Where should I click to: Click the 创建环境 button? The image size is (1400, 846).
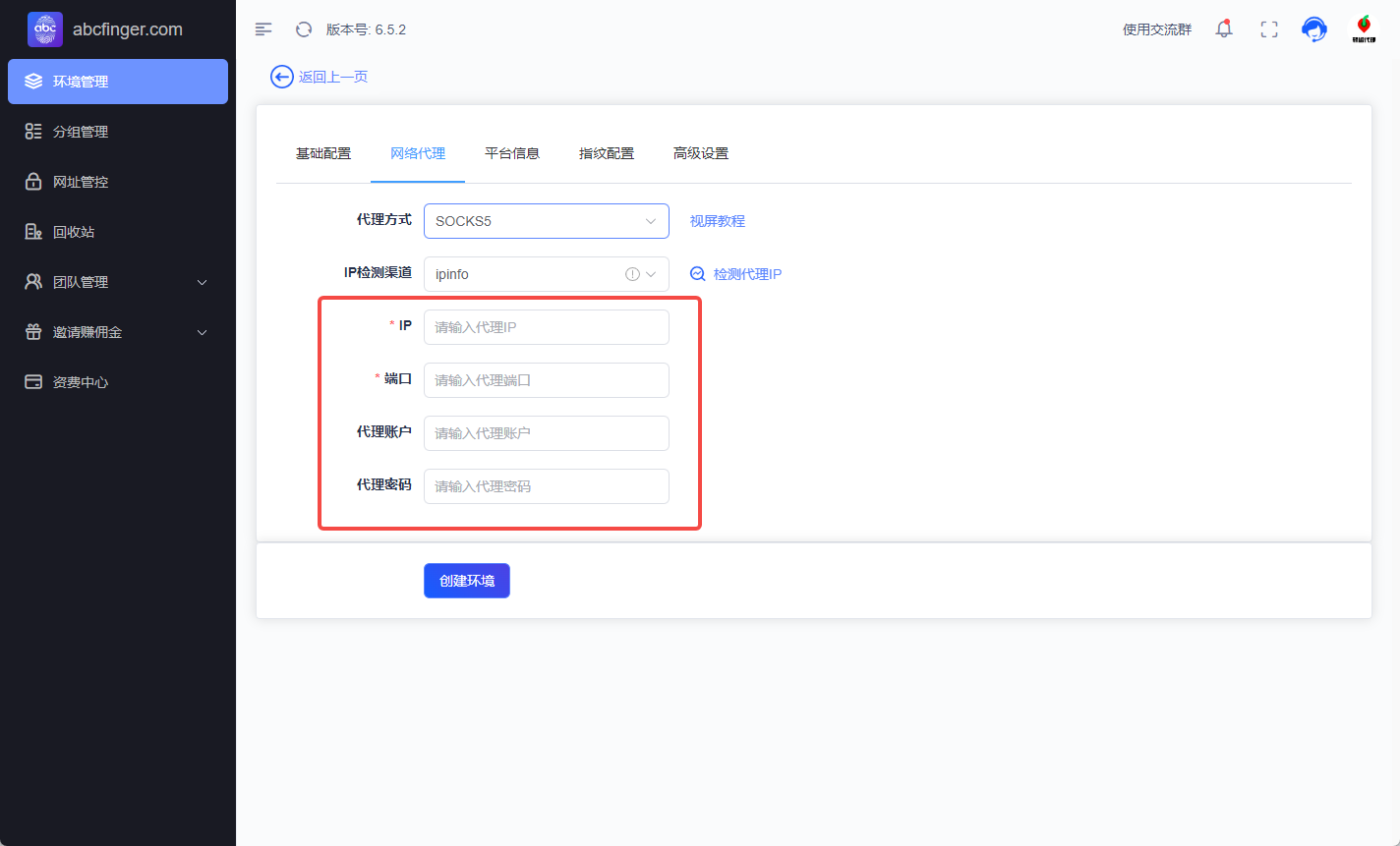(x=467, y=581)
